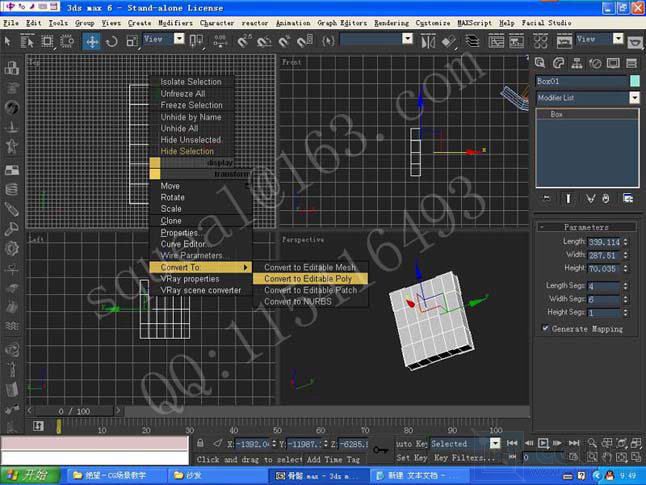Click the Configure Modifier Sets icon
This screenshot has height=485, width=646.
pos(628,199)
